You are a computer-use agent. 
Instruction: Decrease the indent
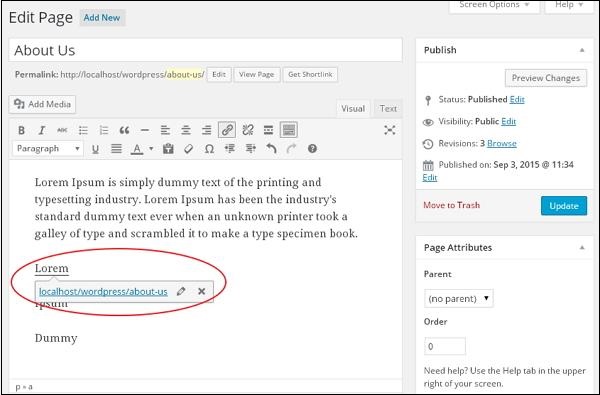click(230, 149)
